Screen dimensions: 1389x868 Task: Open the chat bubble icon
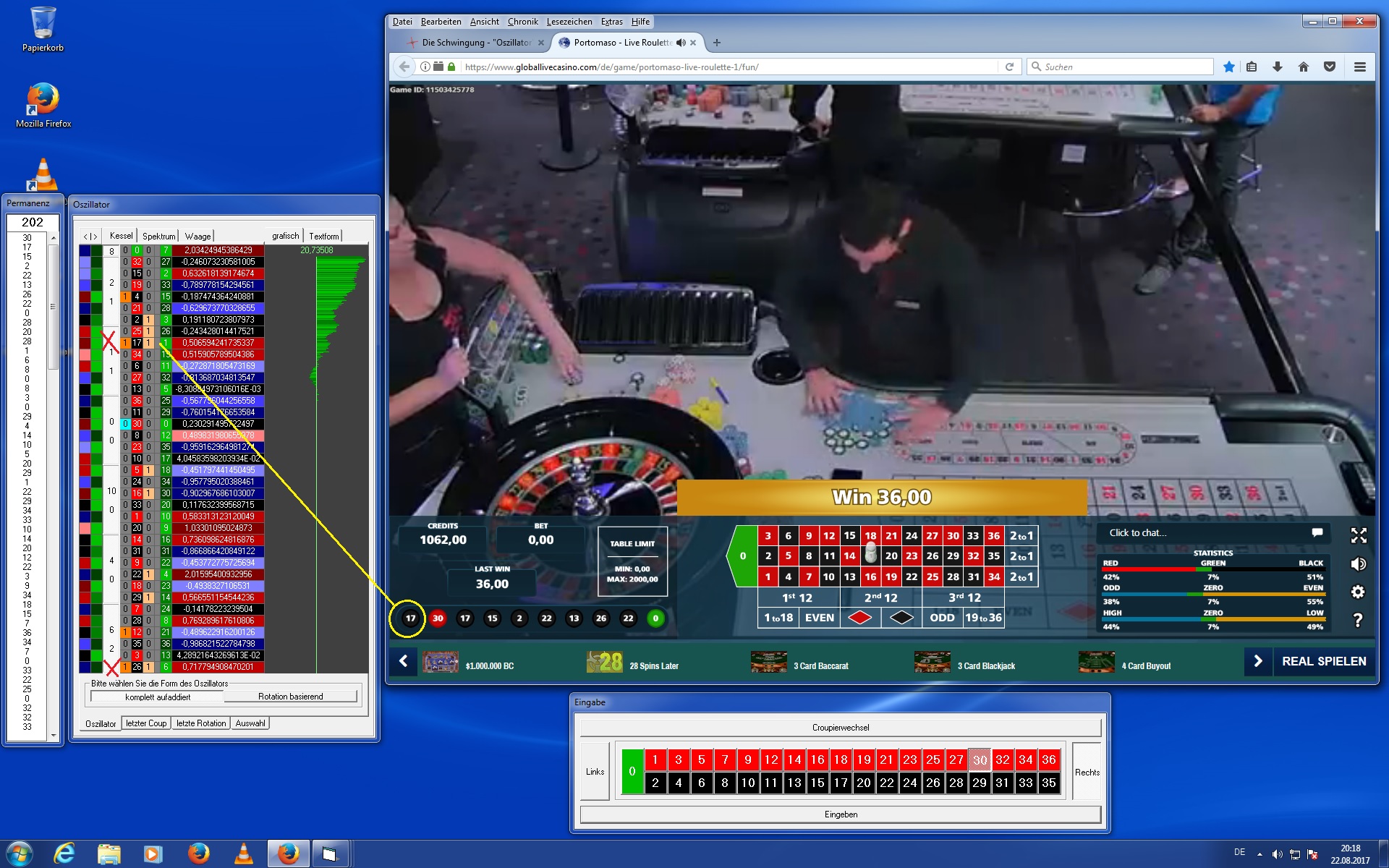point(1317,532)
